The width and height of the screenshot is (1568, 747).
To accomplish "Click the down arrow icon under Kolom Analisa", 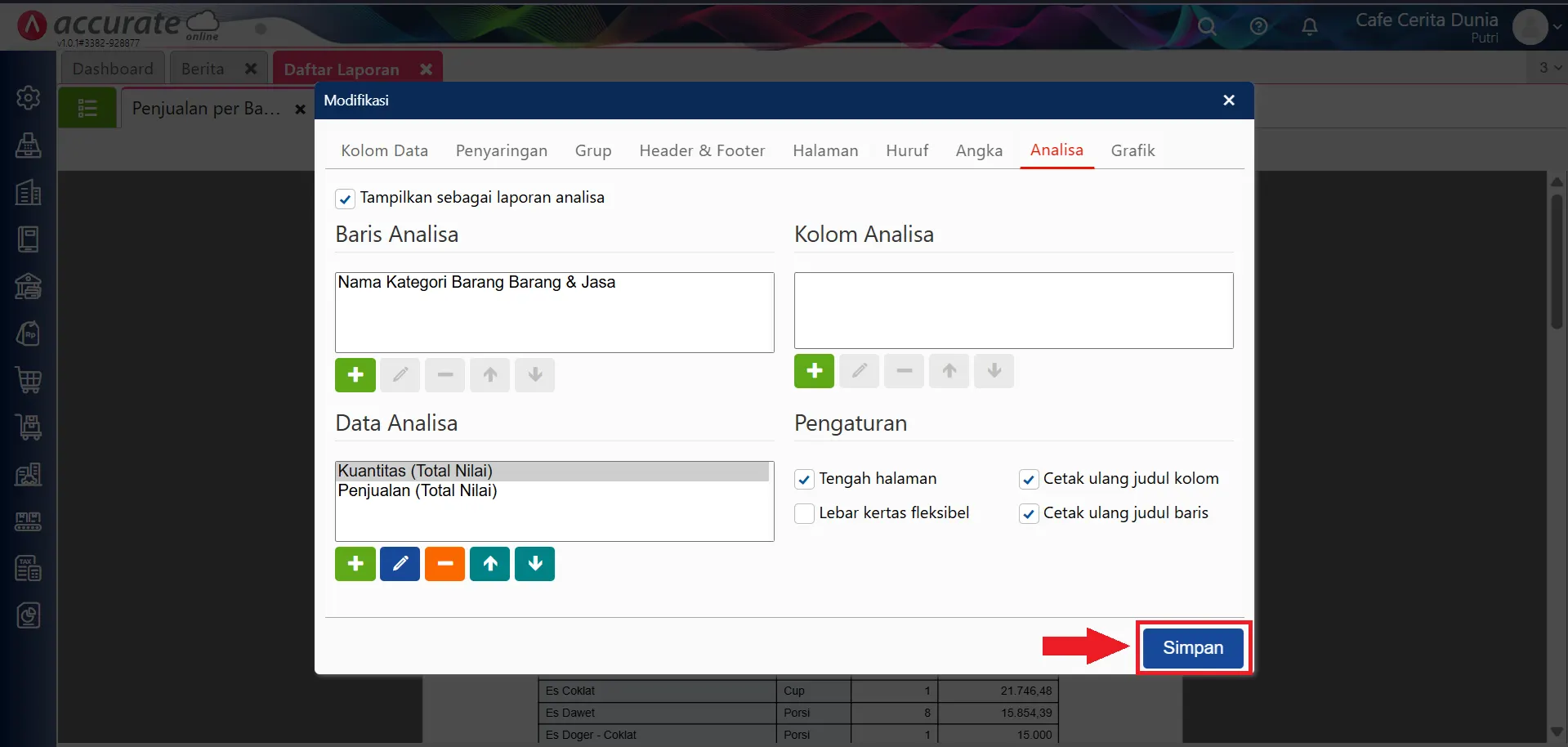I will tap(994, 371).
